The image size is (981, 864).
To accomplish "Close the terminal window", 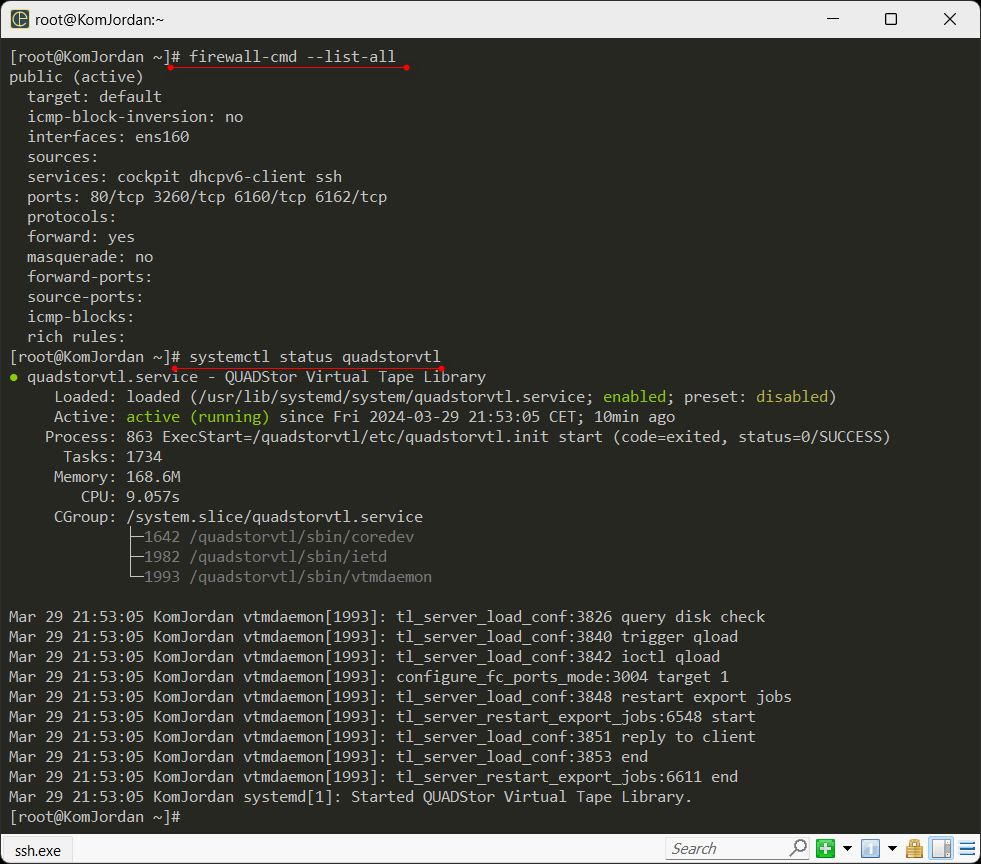I will tap(950, 19).
